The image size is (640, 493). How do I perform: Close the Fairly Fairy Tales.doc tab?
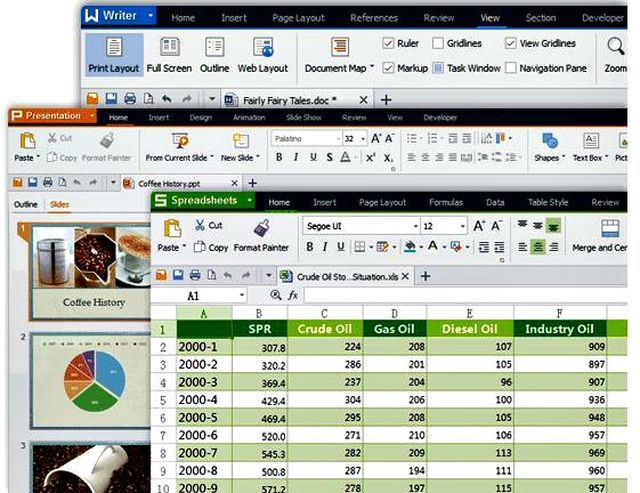tap(363, 100)
